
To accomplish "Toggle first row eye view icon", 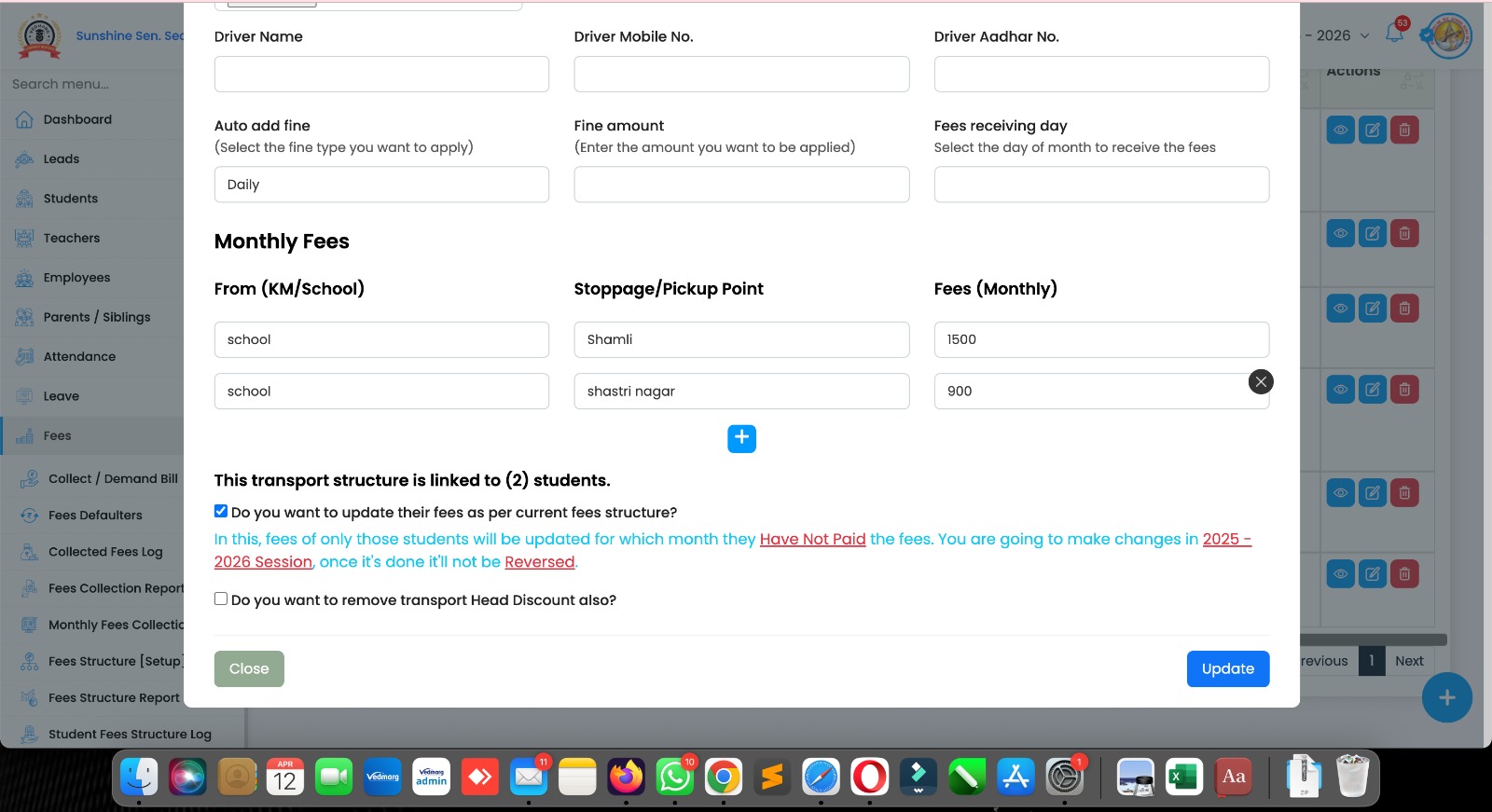I will 1340,130.
